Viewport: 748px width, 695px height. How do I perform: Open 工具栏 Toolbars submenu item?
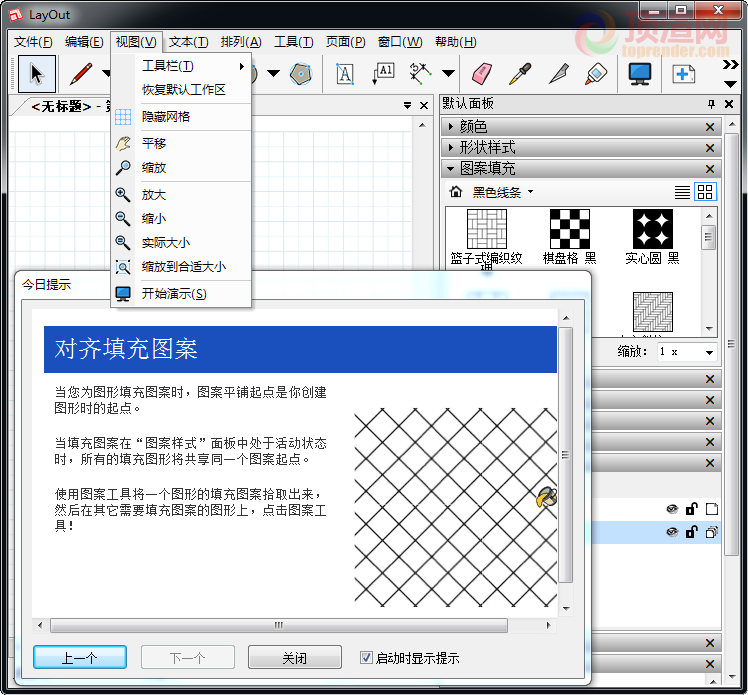click(181, 66)
